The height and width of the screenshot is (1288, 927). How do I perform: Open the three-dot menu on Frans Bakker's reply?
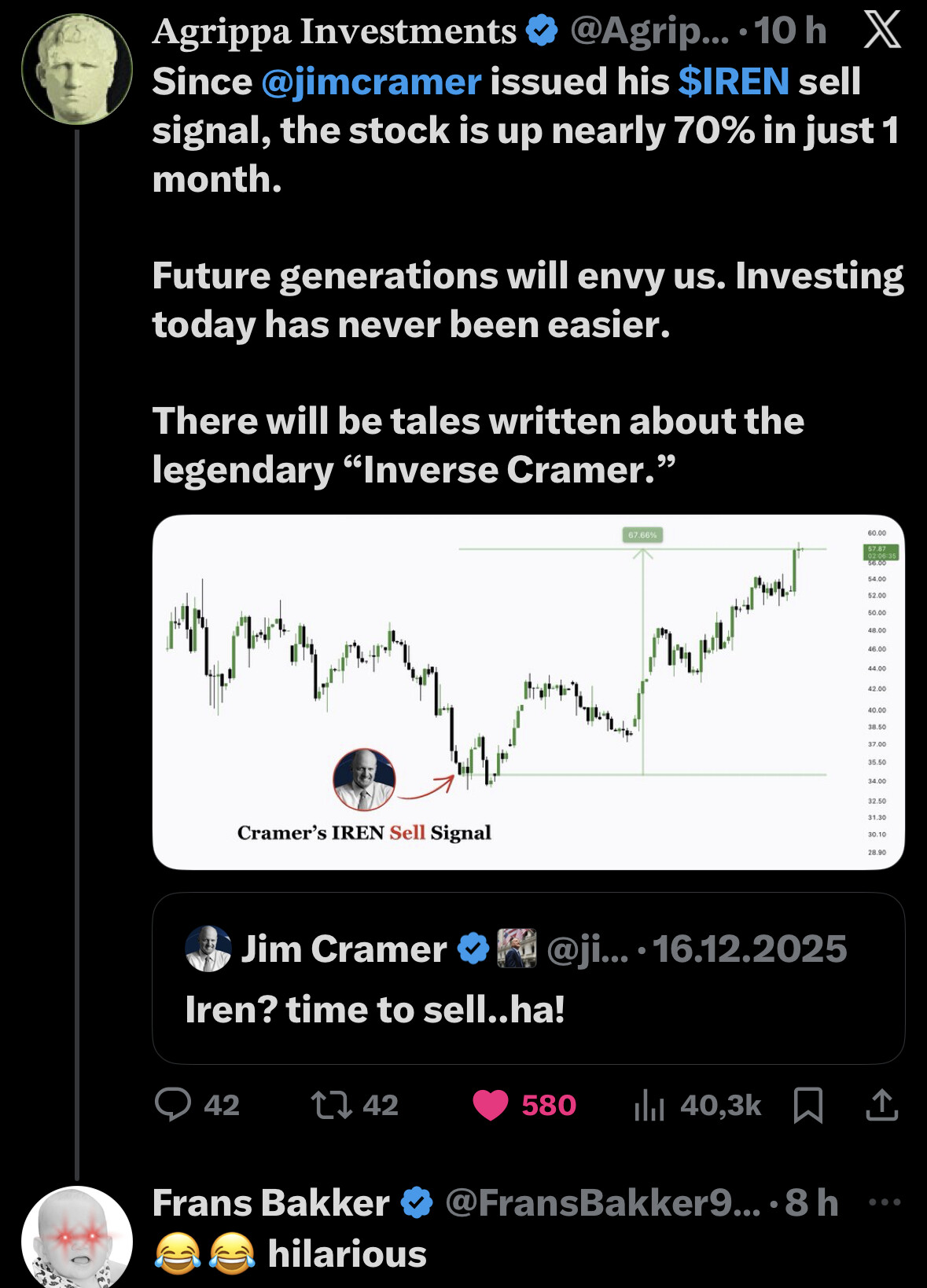(x=885, y=1202)
